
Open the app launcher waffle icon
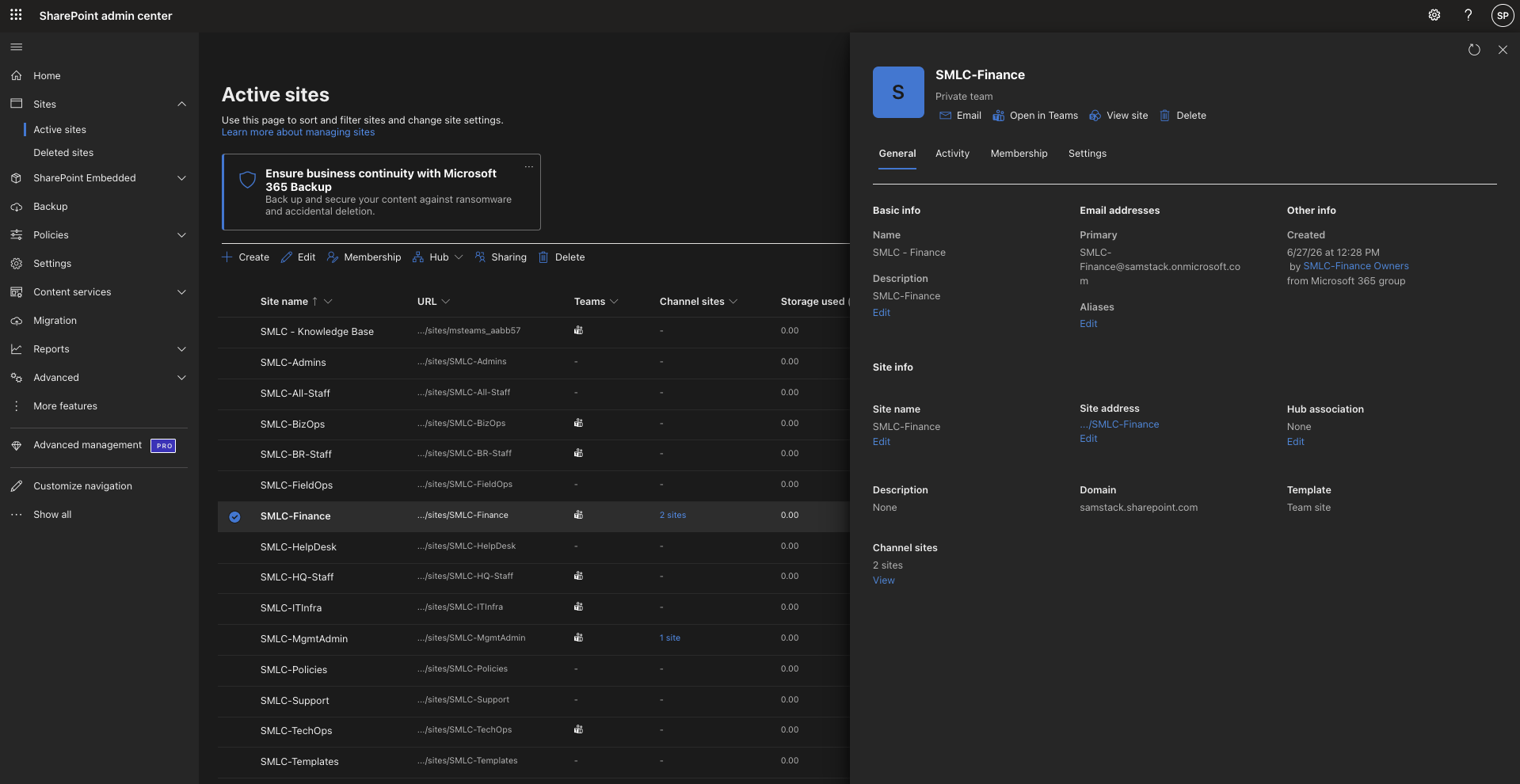click(16, 15)
